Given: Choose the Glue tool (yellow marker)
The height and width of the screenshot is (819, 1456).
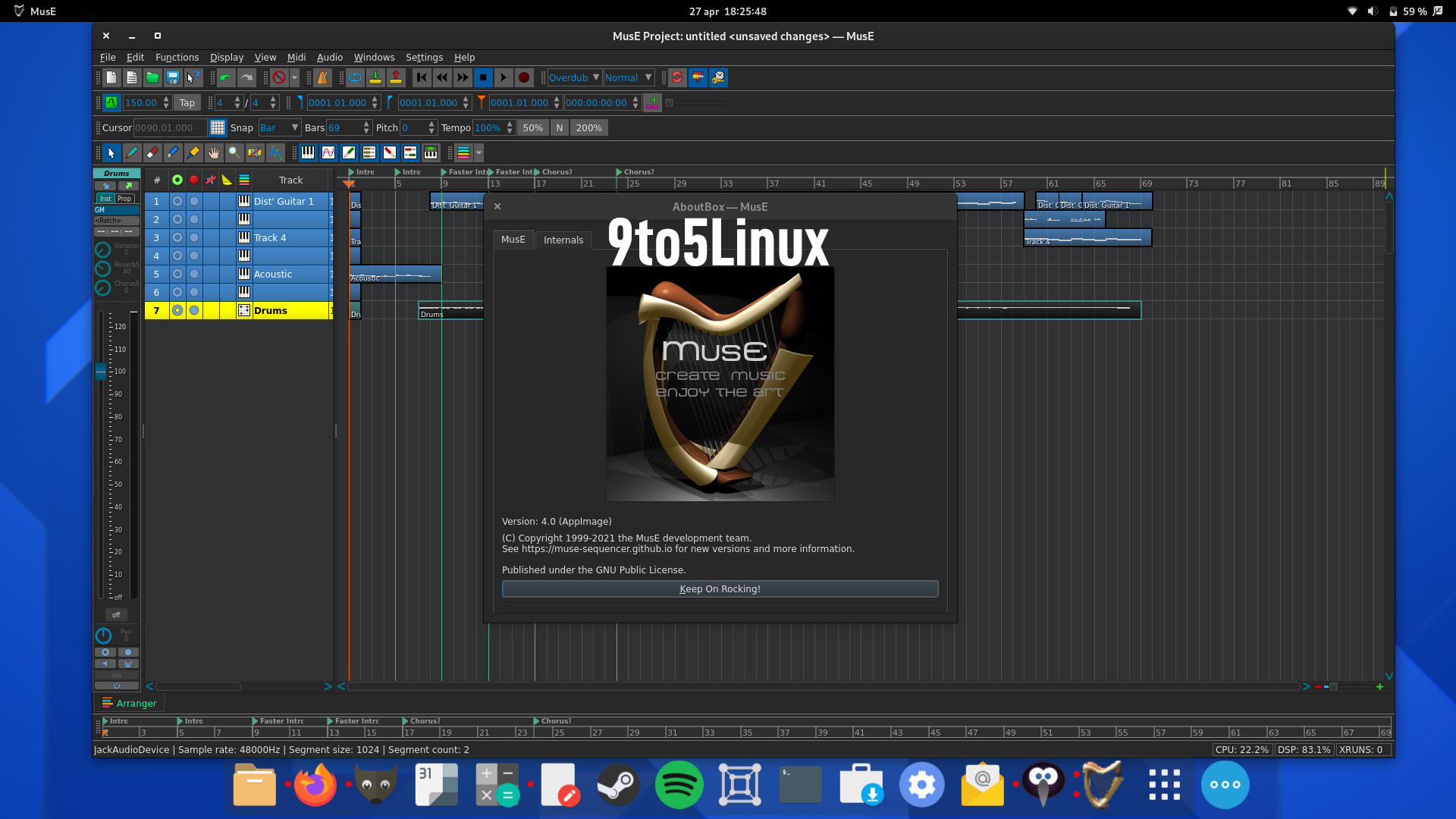Looking at the screenshot, I should pos(193,152).
